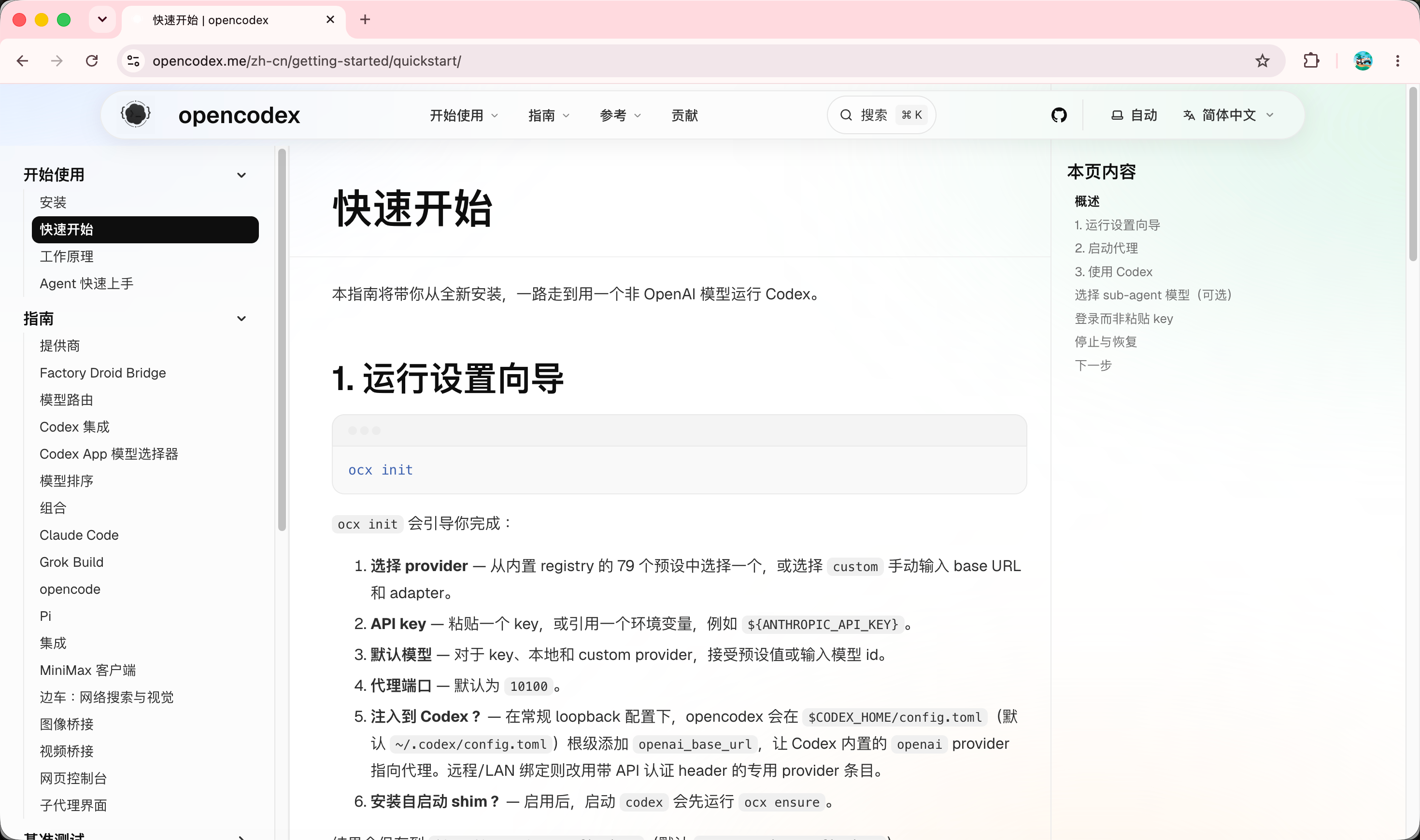1420x840 pixels.
Task: Open 安装 in the sidebar
Action: [x=53, y=202]
